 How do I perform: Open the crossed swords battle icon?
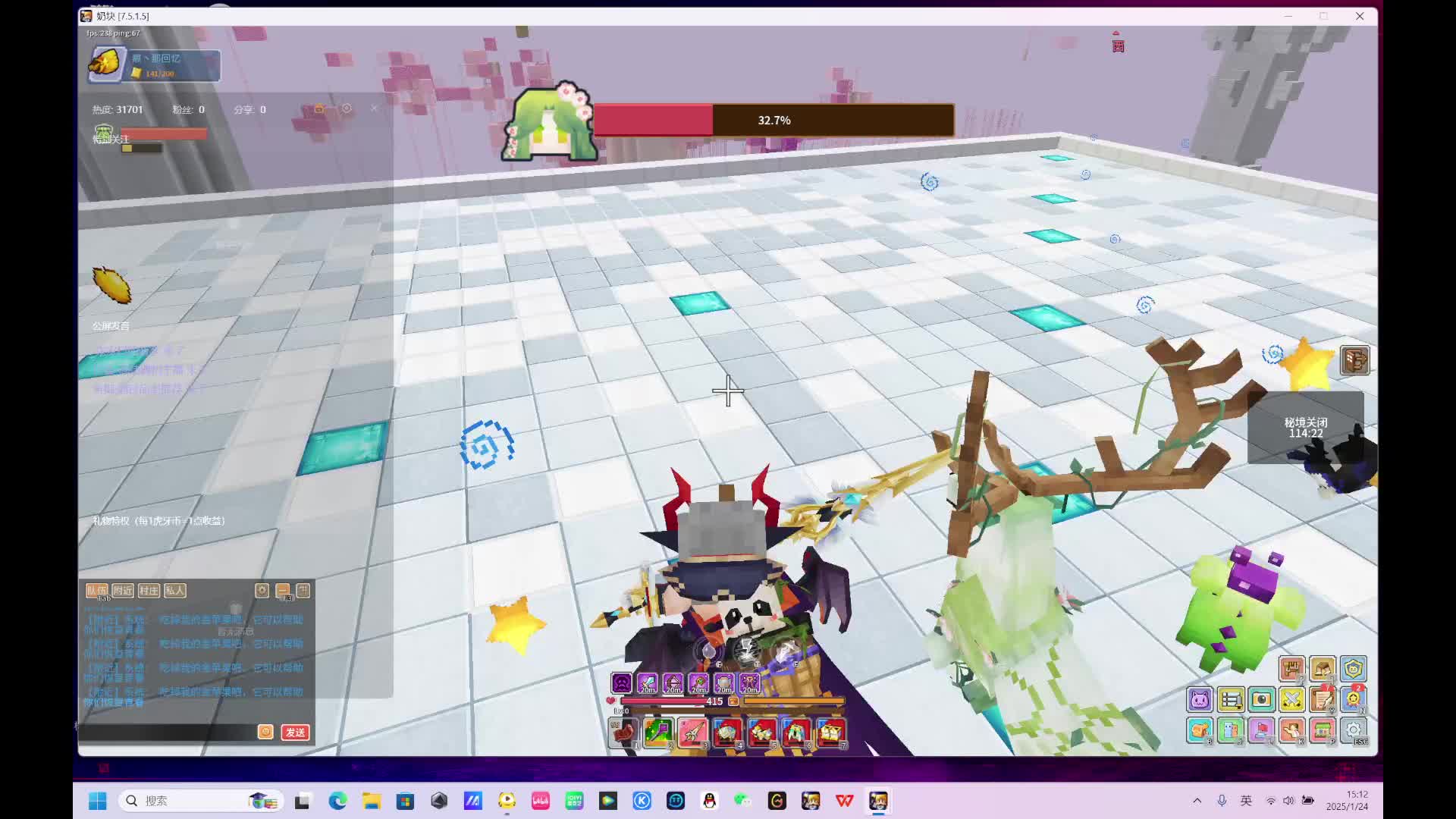click(1291, 699)
